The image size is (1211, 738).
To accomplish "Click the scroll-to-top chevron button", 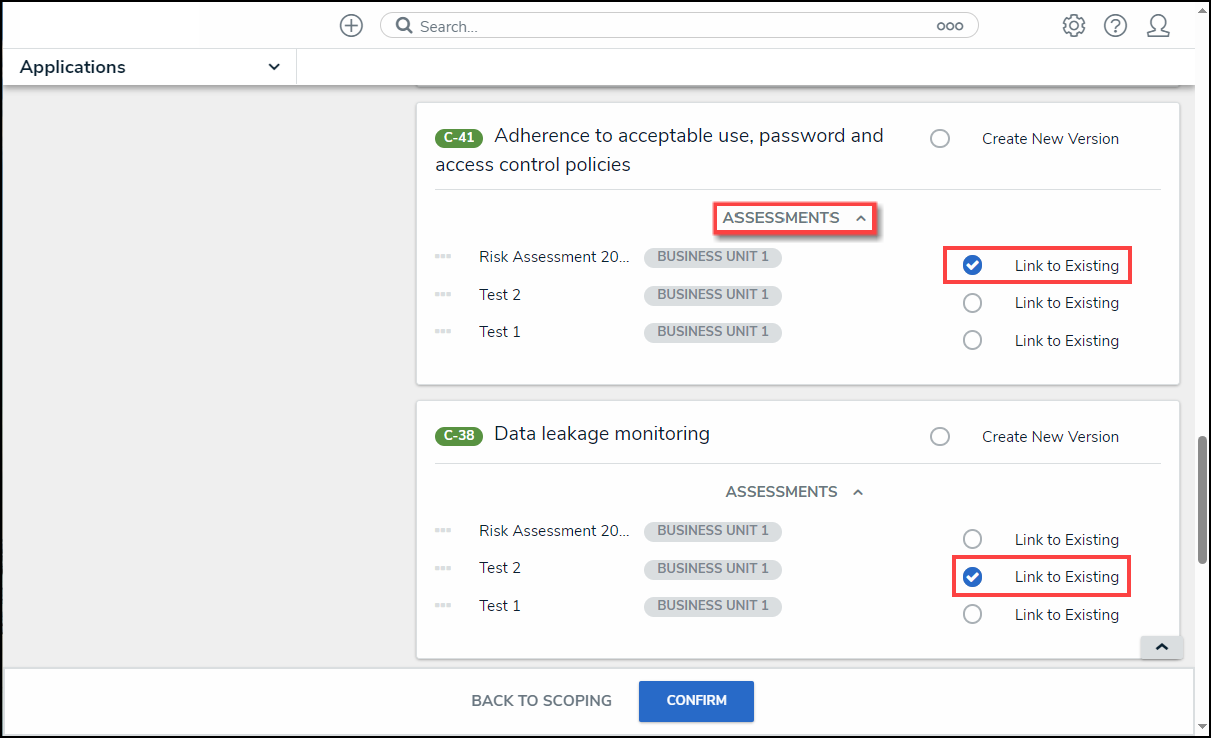I will point(1161,647).
